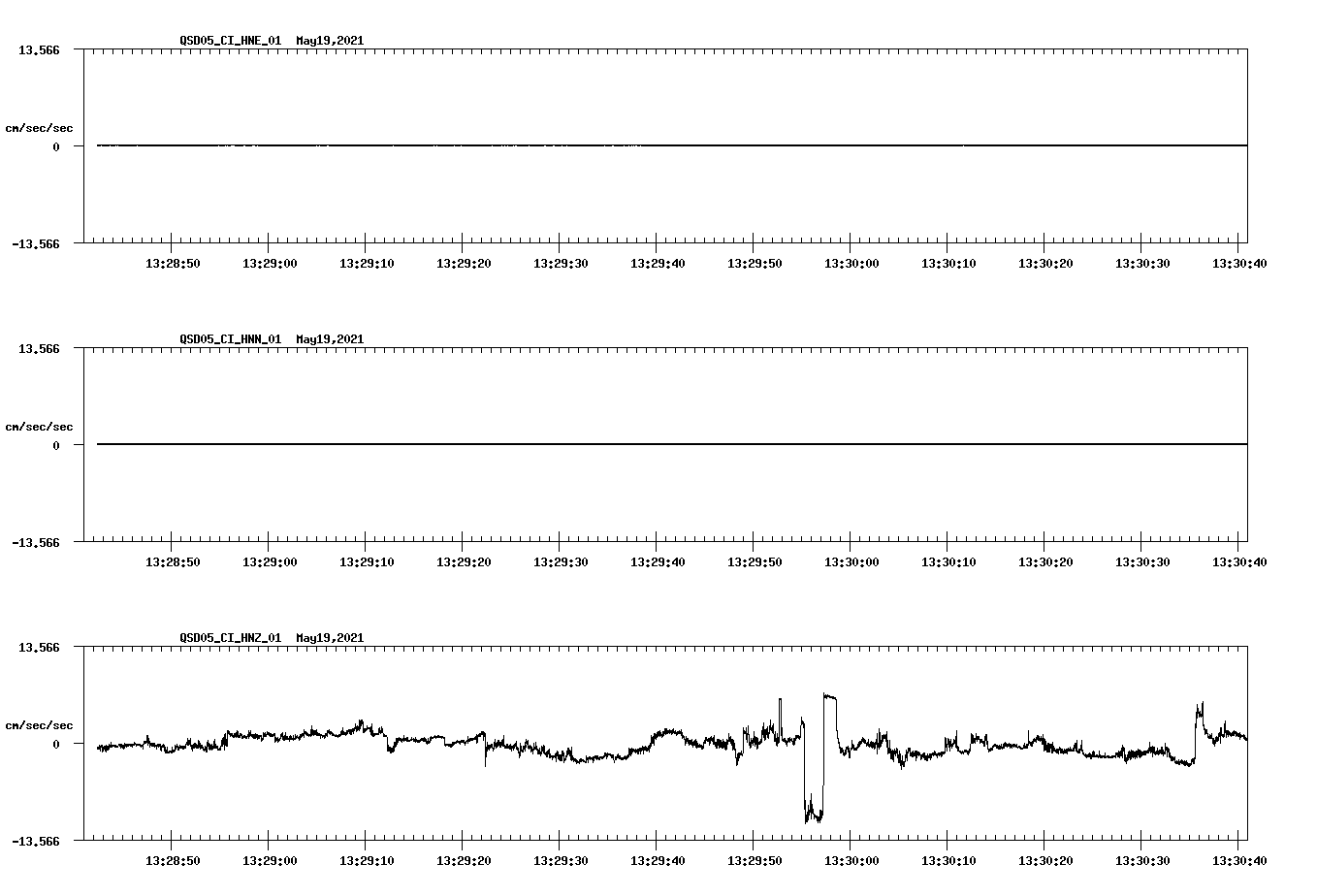Click the 13:29:50 tick label on middle plot
Screen dimensions: 1317x896
pyautogui.click(x=756, y=560)
